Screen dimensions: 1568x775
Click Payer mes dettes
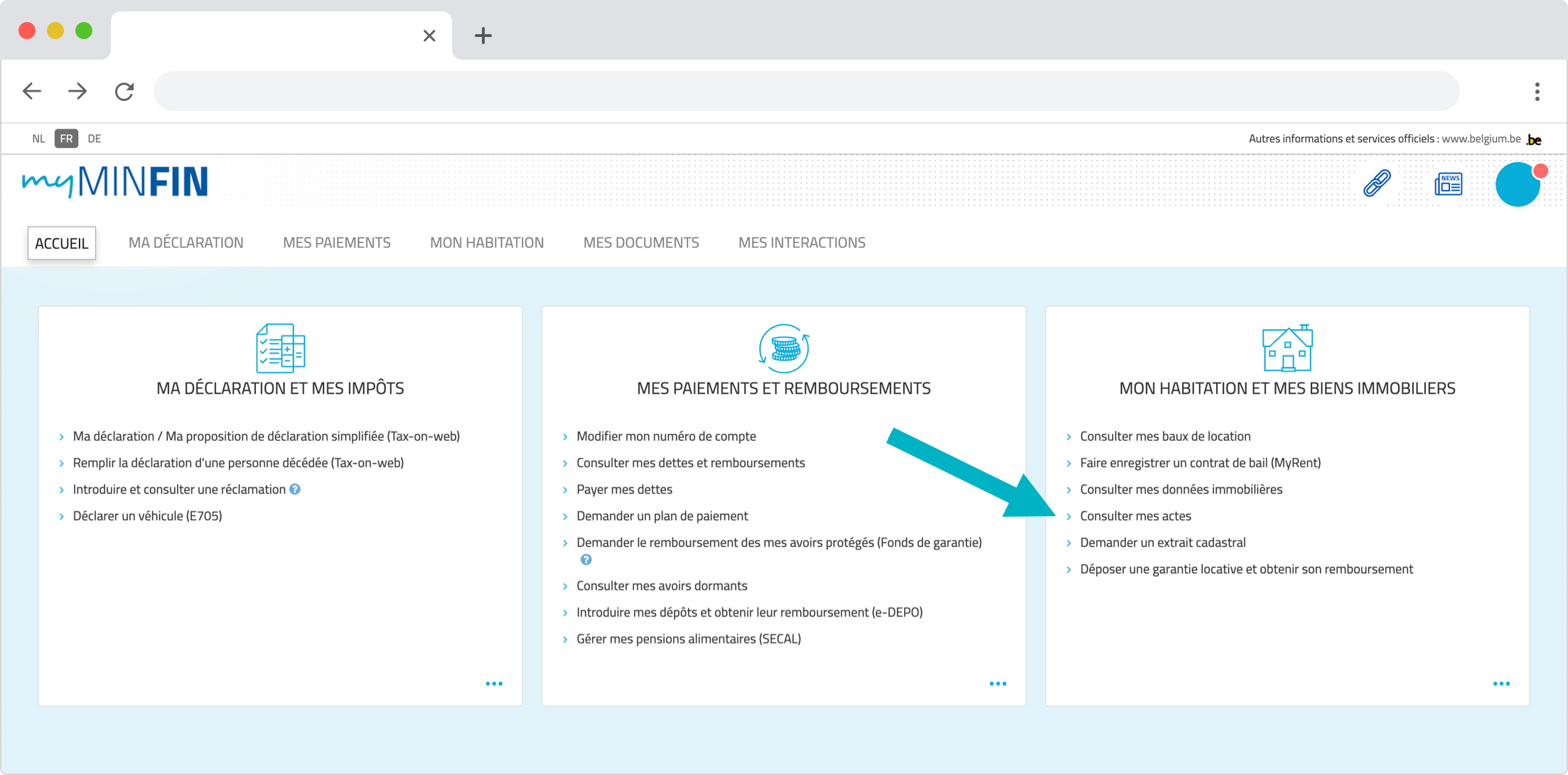(624, 489)
